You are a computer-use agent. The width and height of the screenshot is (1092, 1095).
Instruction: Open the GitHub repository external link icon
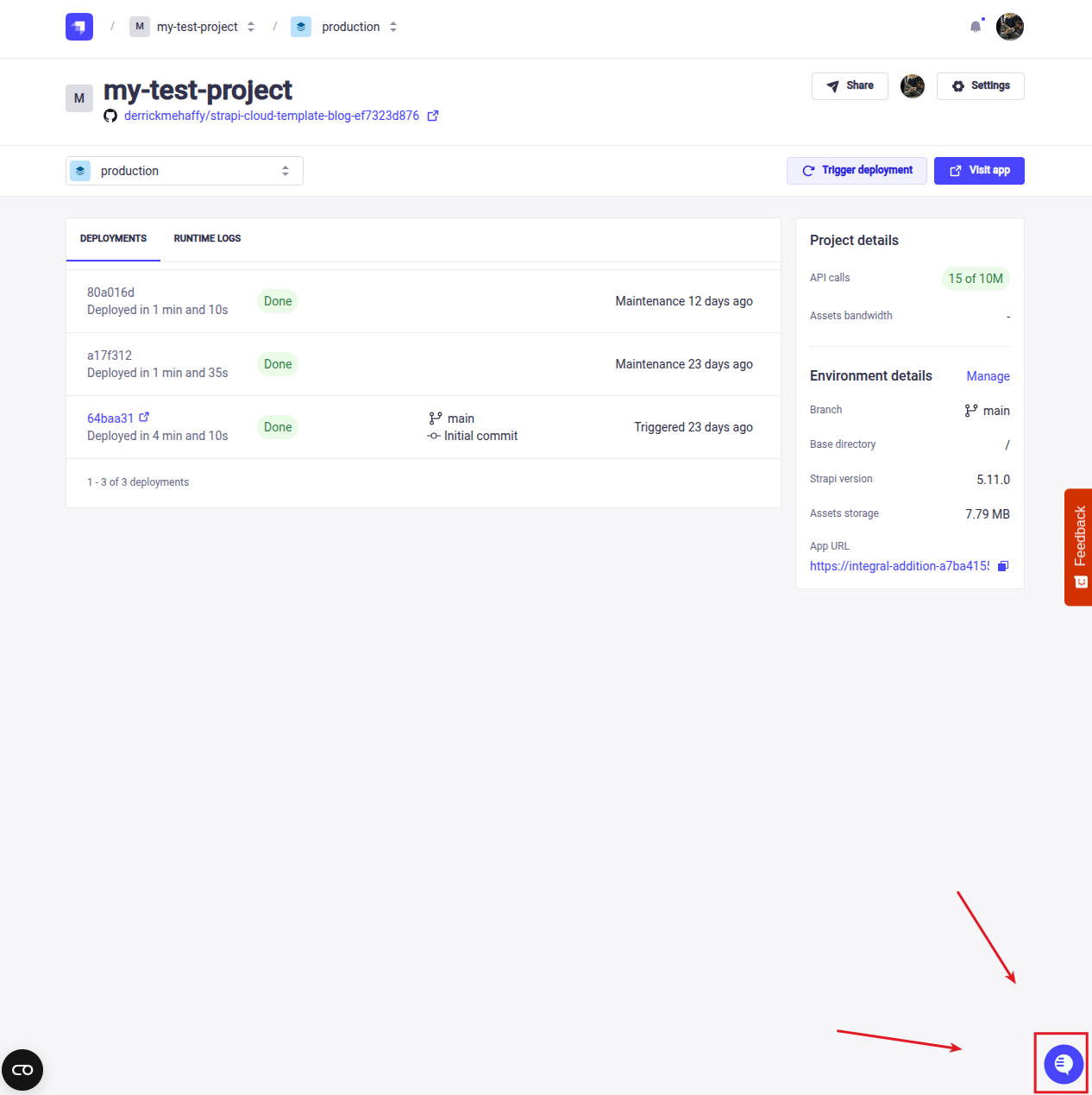pos(433,116)
